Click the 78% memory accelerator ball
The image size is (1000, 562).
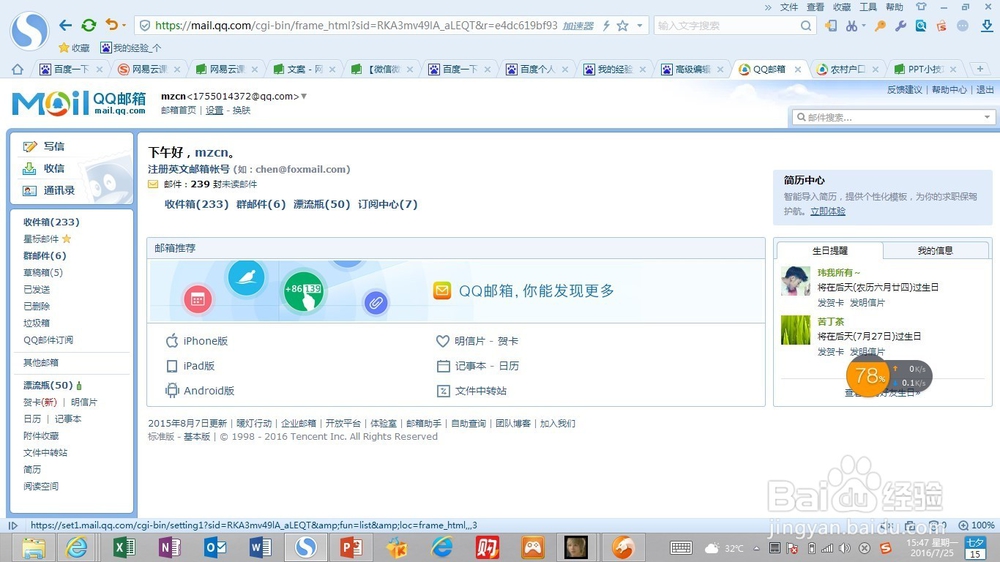pos(867,376)
